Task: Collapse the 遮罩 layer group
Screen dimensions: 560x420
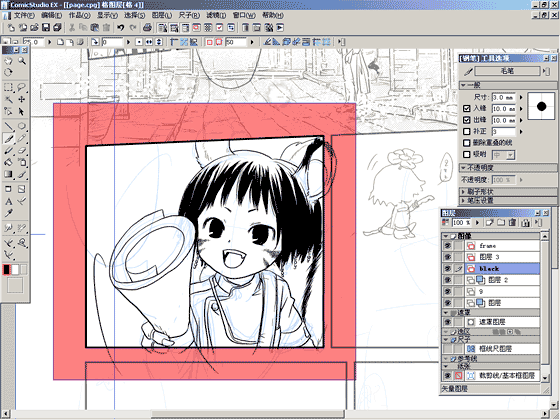Action: tap(446, 312)
